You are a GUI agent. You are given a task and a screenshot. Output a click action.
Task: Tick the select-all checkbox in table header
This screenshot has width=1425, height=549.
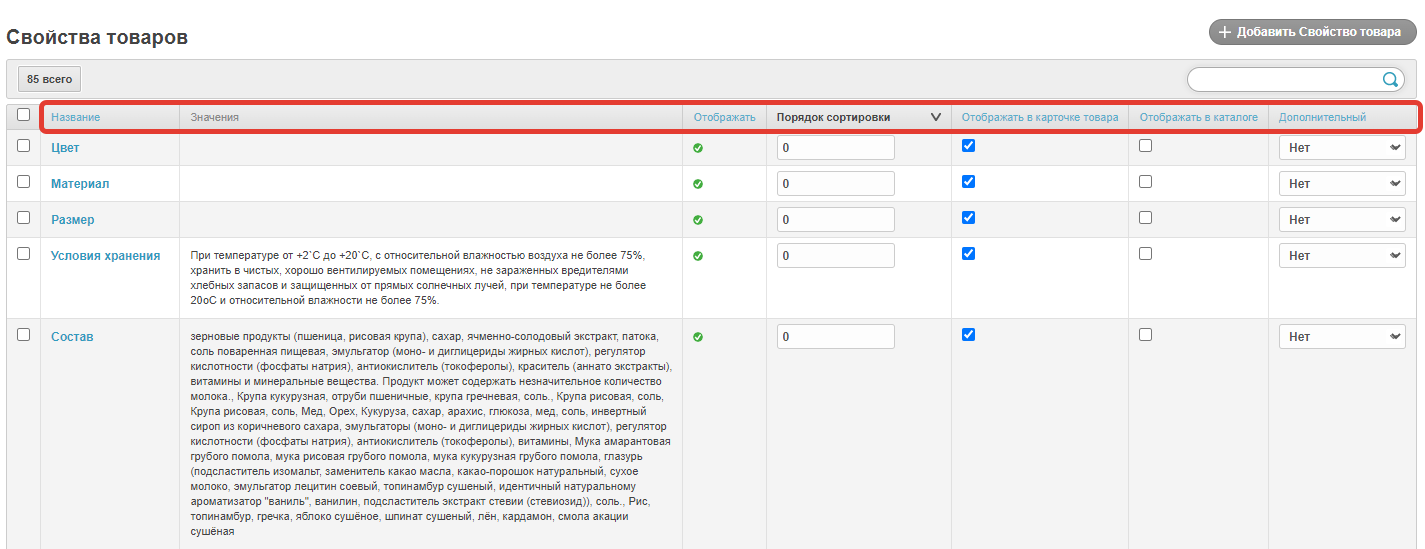tap(24, 115)
